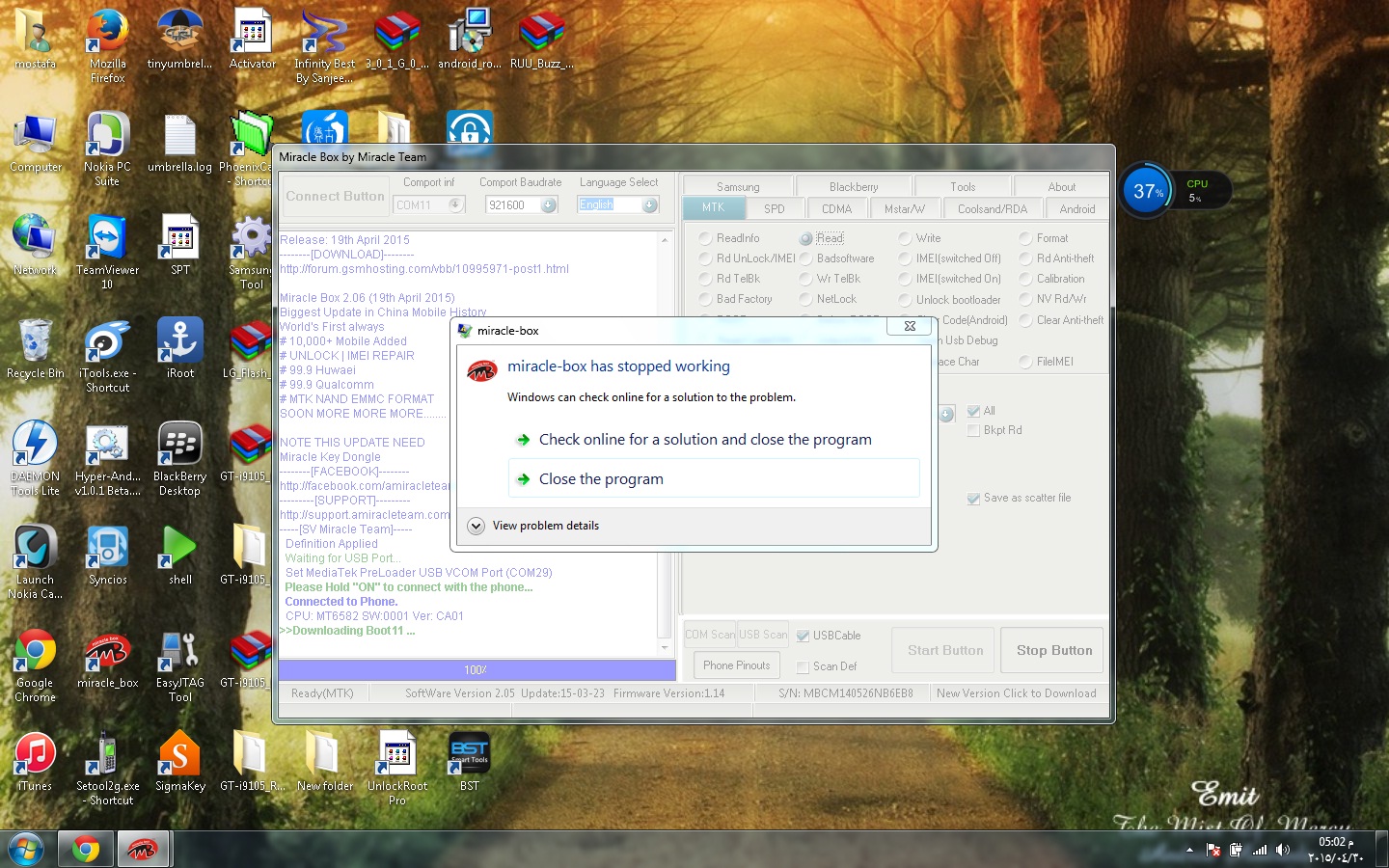Screen dimensions: 1389x868
Task: Open the Comport inf COM11 dropdown
Action: 429,204
